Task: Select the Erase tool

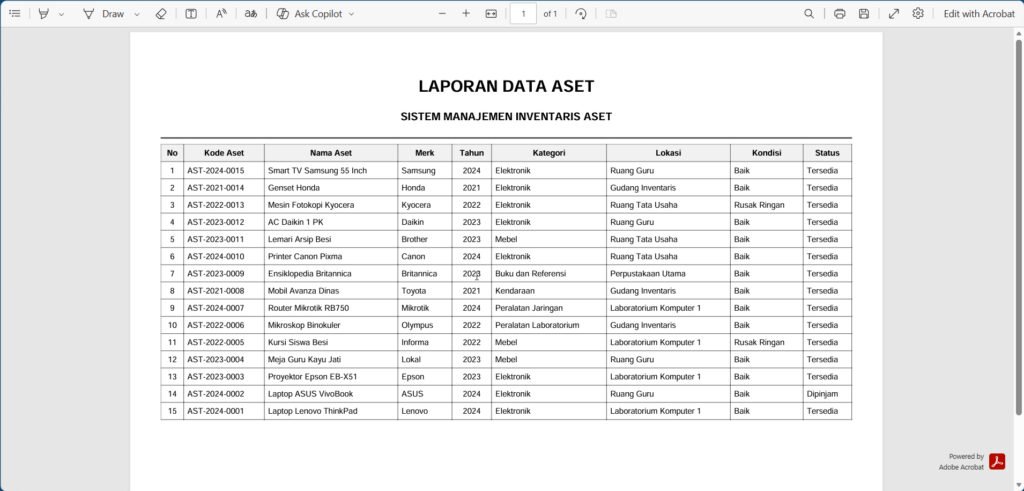Action: (161, 14)
